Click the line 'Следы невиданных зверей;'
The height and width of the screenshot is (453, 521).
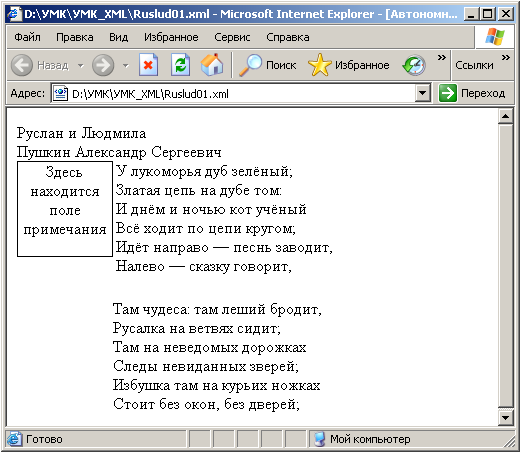tap(206, 366)
